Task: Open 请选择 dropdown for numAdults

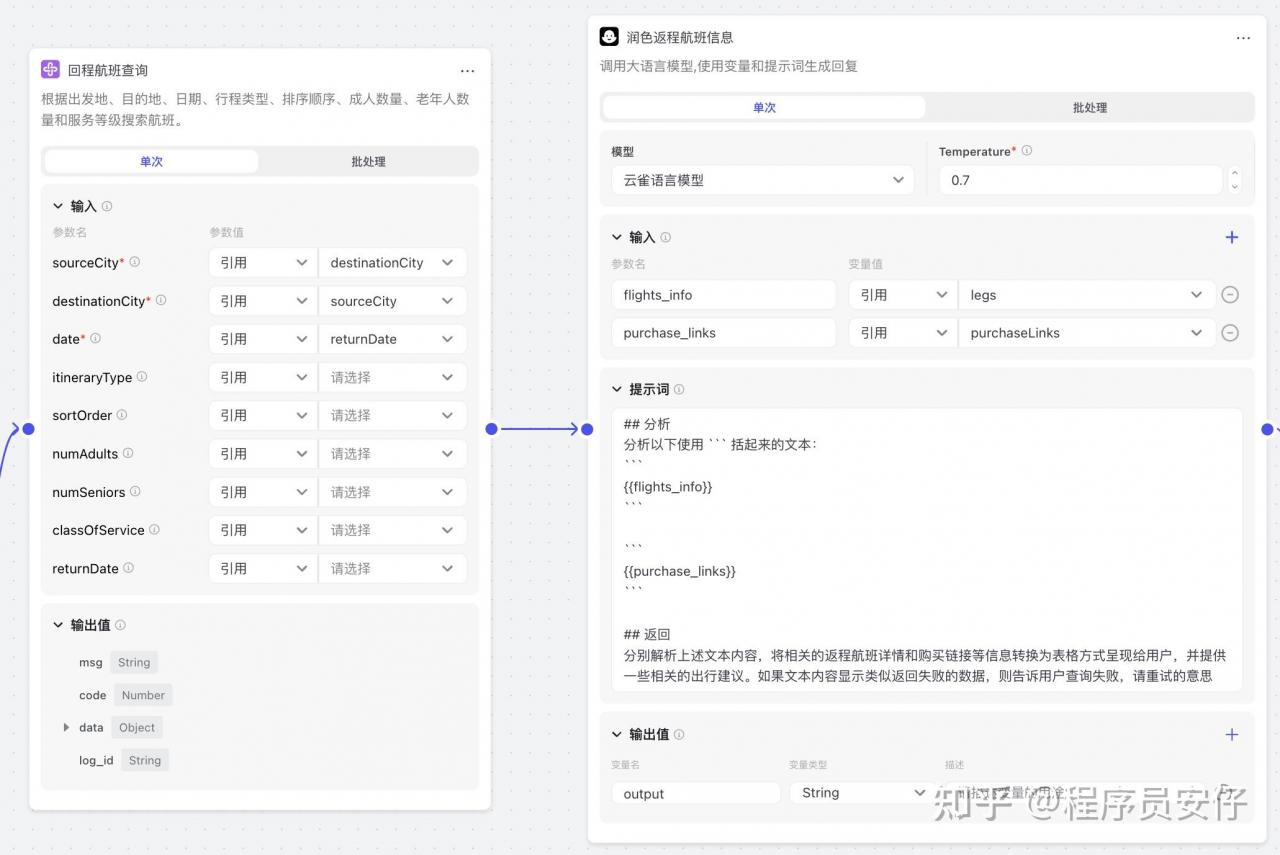Action: point(392,453)
